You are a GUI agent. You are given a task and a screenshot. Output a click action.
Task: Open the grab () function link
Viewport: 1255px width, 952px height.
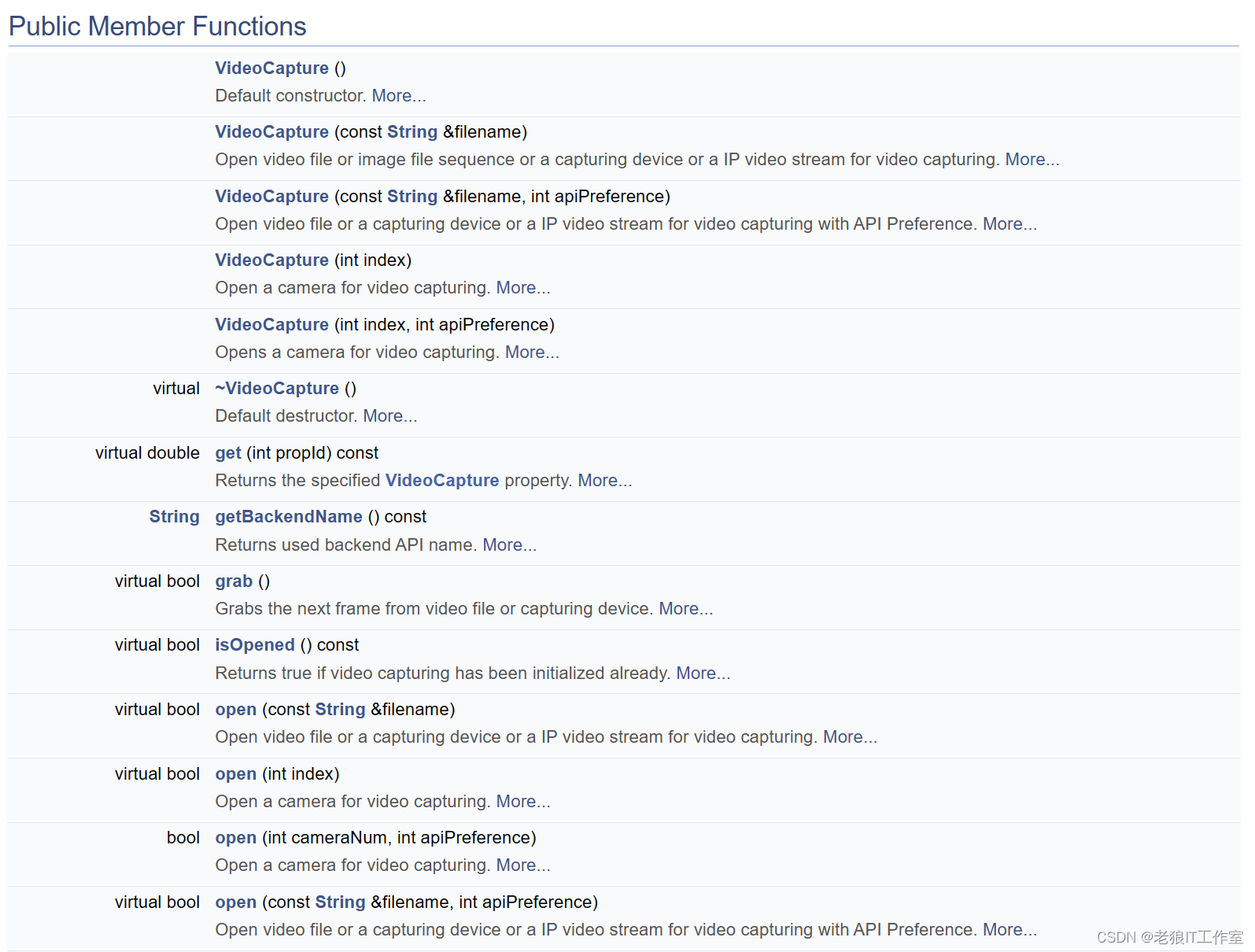click(234, 581)
